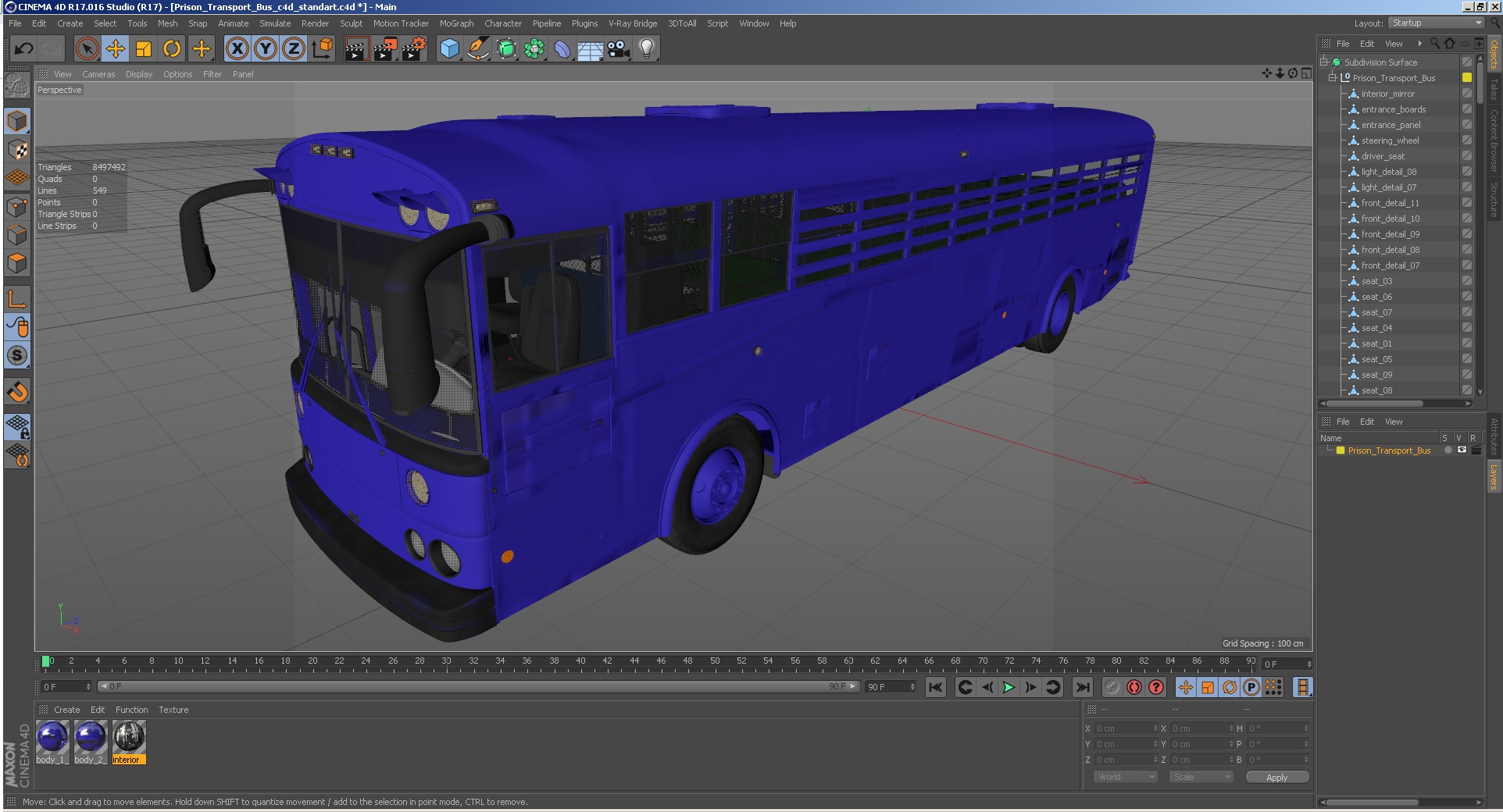The width and height of the screenshot is (1503, 812).
Task: Click the Undo arrow icon
Action: pos(23,49)
